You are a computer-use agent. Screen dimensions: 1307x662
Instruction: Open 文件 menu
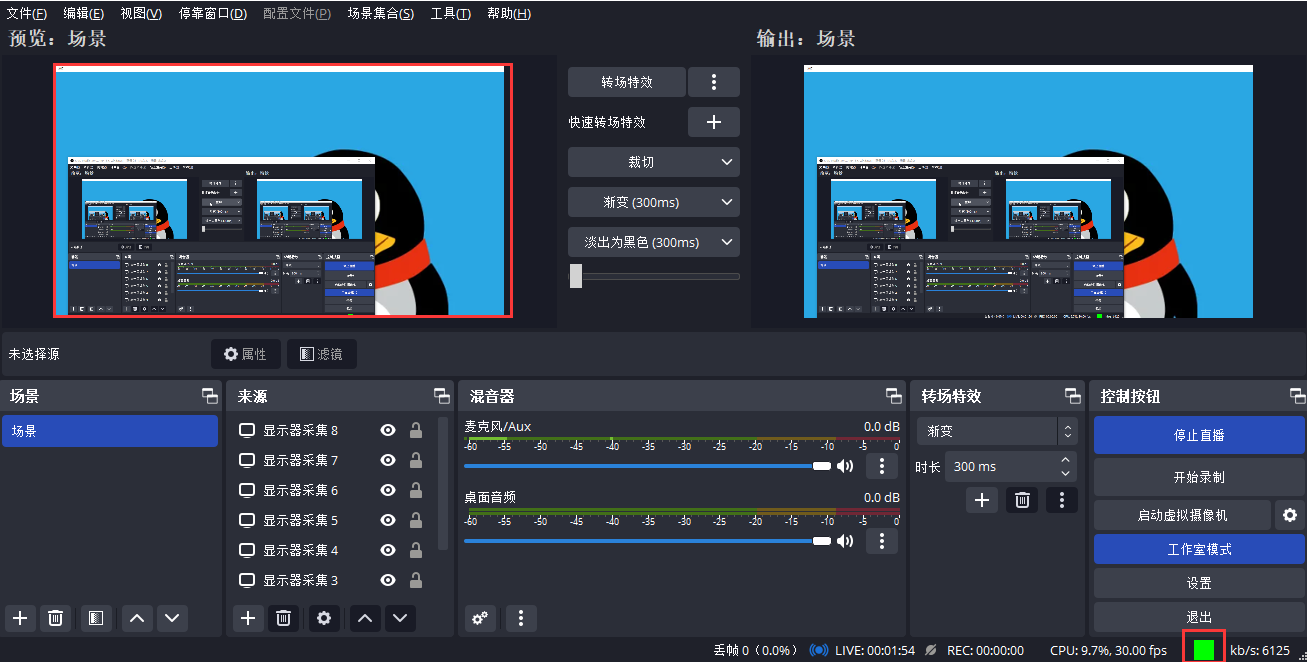(27, 14)
